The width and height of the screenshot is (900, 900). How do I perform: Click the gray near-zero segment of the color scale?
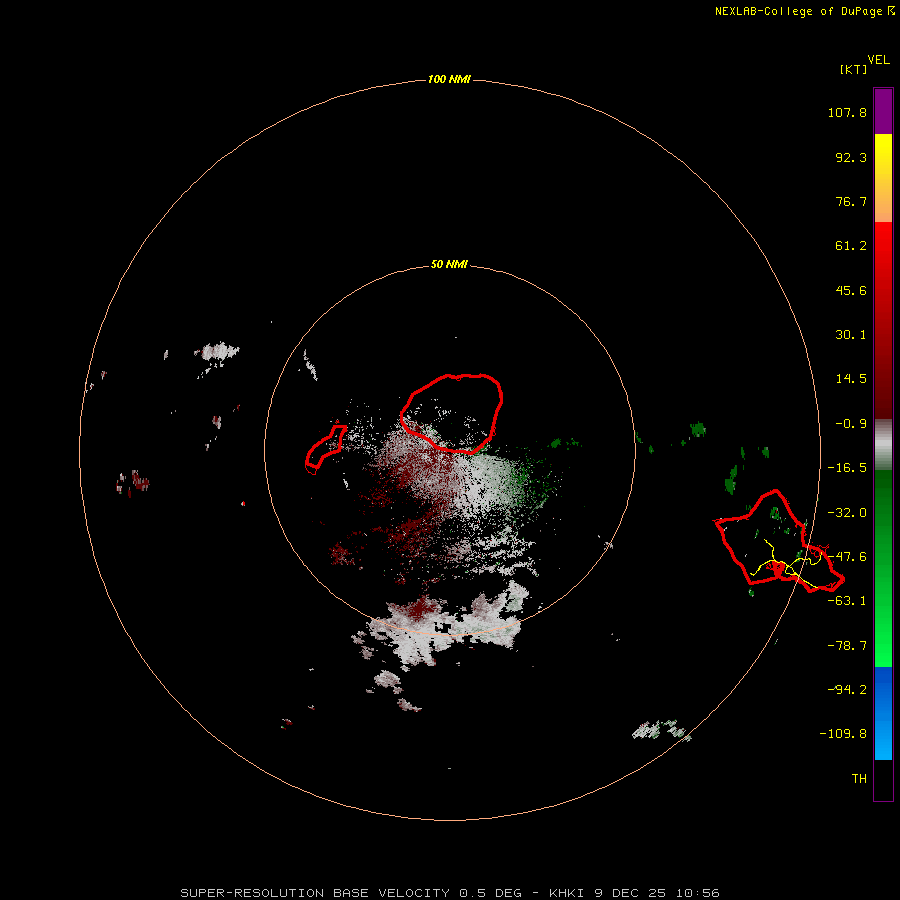pyautogui.click(x=883, y=445)
